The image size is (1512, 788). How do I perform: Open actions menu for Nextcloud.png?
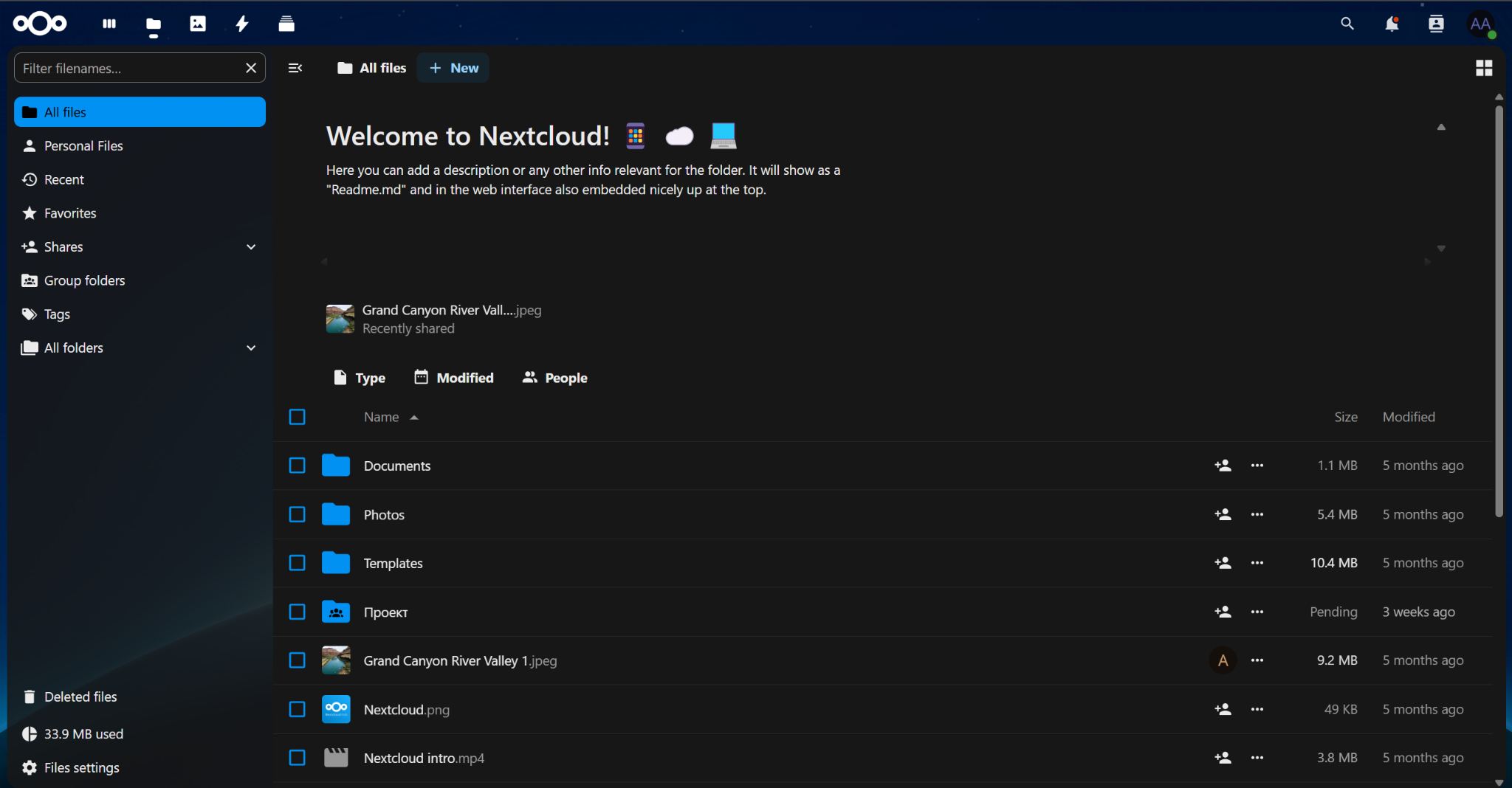tap(1257, 709)
